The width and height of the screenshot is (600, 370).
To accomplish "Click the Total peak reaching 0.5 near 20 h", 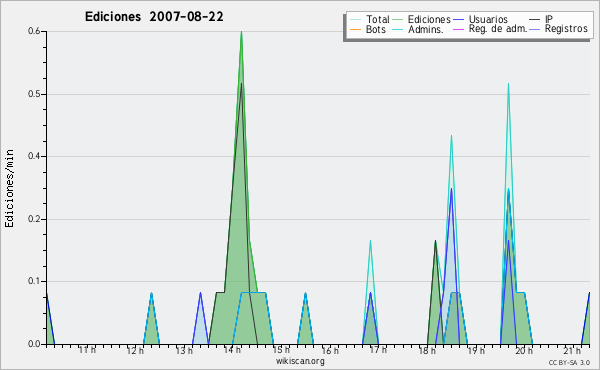I will (x=508, y=84).
